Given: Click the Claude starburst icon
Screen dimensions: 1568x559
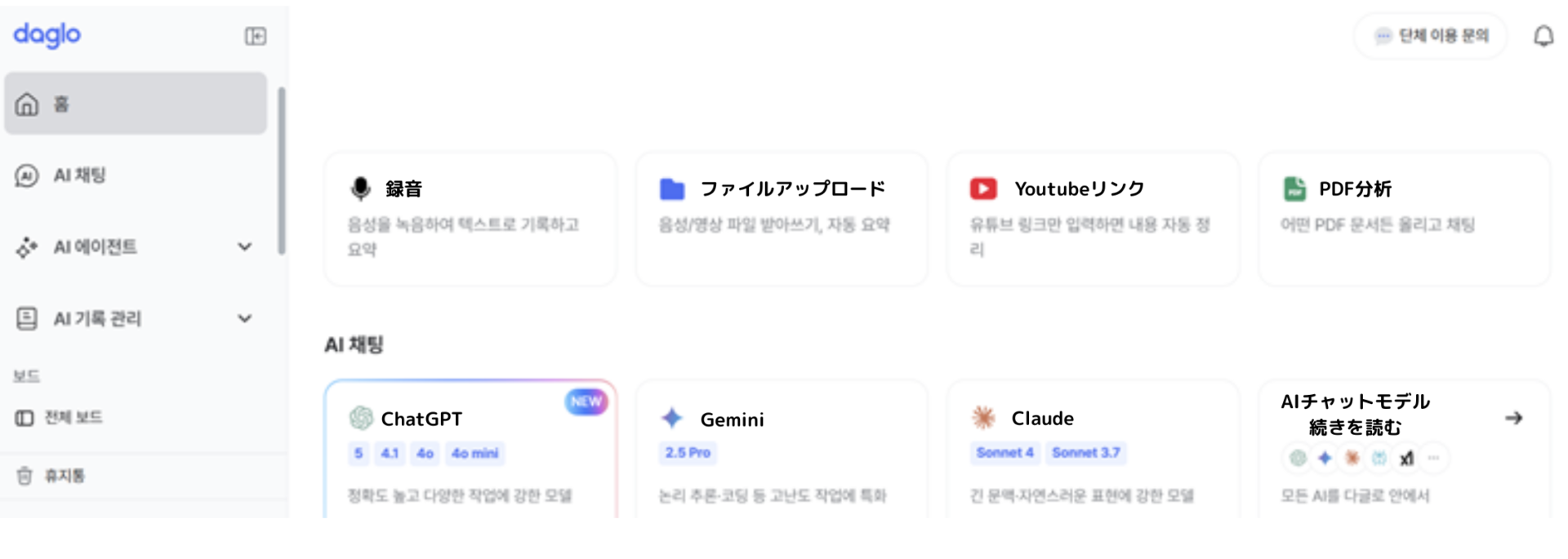Looking at the screenshot, I should pyautogui.click(x=983, y=419).
